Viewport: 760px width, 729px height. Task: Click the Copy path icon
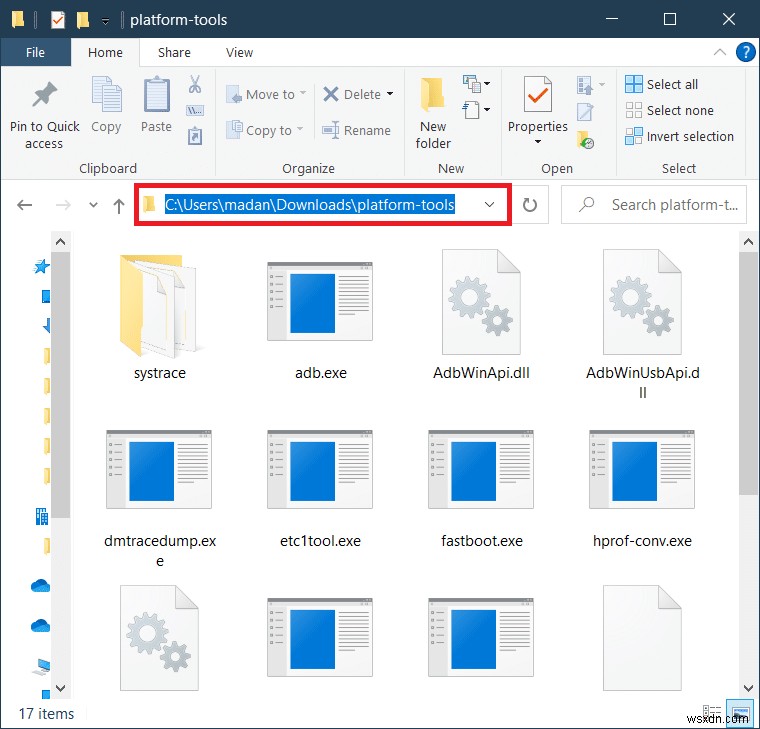(195, 111)
